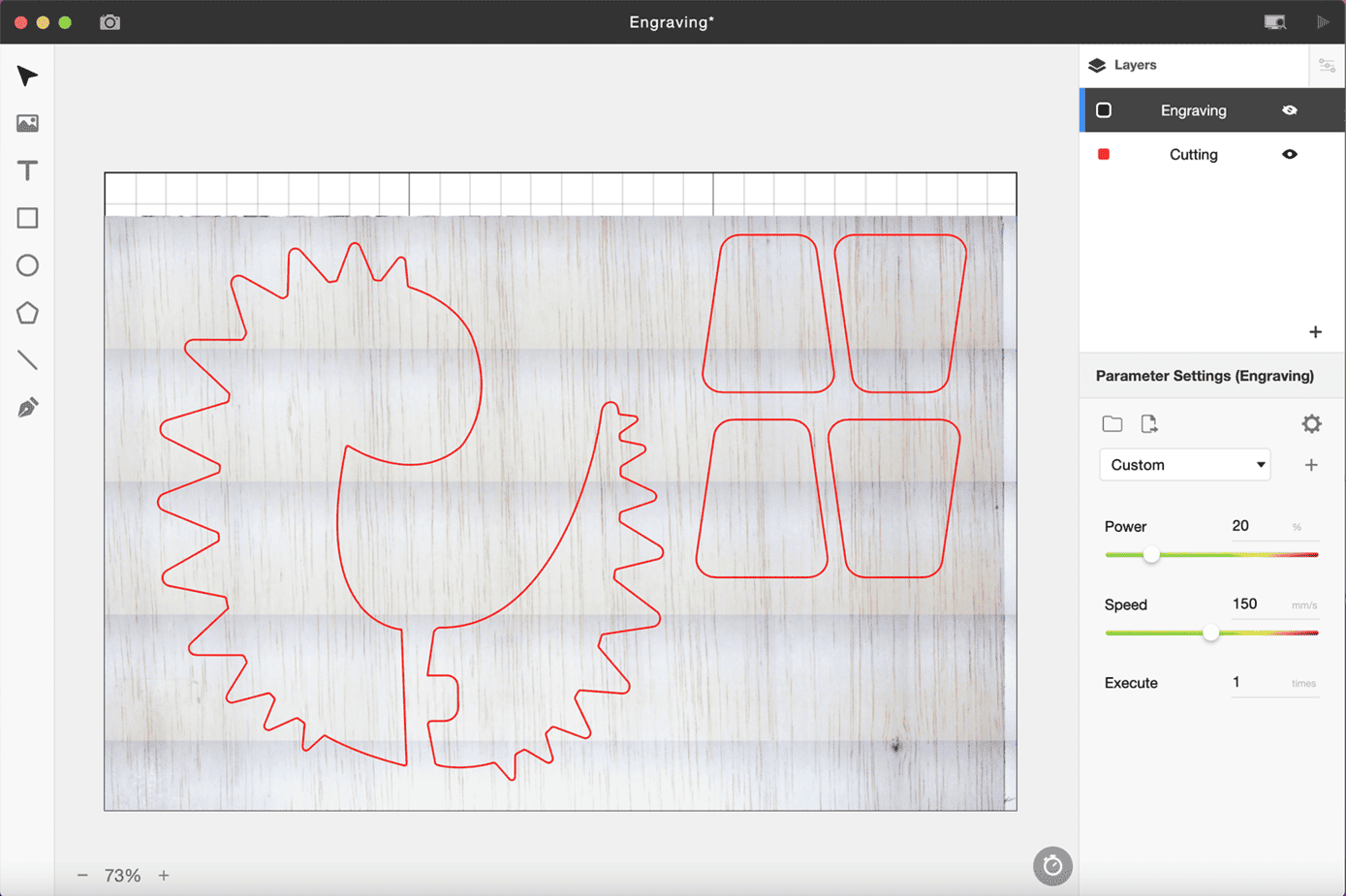
Task: Select the Text tool
Action: [27, 170]
